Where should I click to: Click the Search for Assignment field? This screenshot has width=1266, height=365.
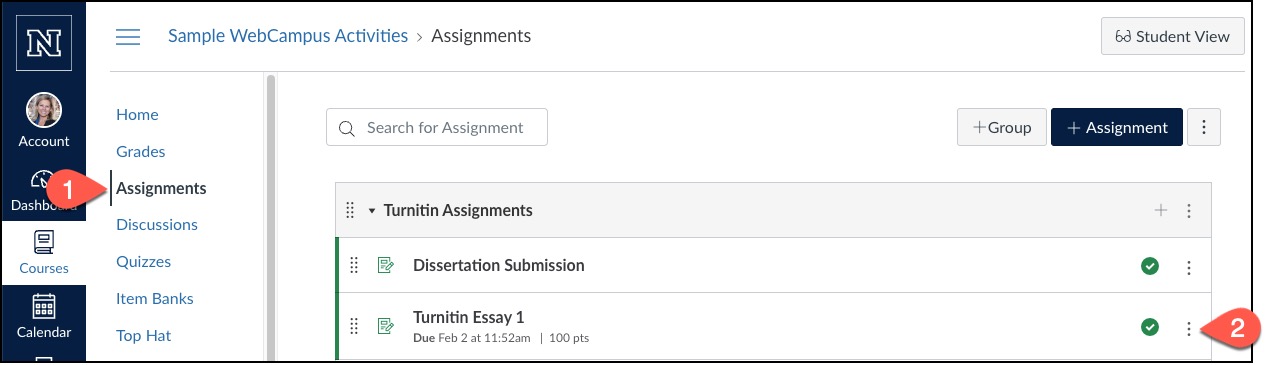[437, 128]
